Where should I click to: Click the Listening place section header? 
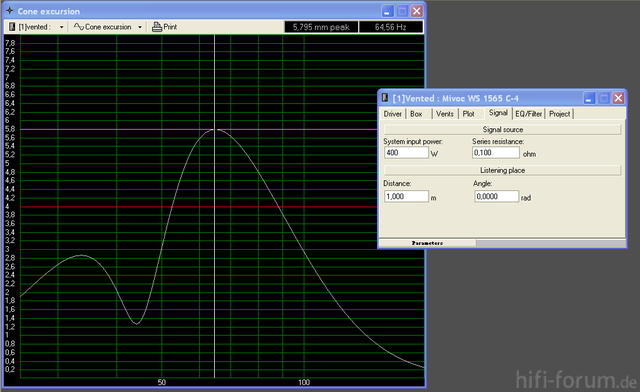[x=502, y=170]
